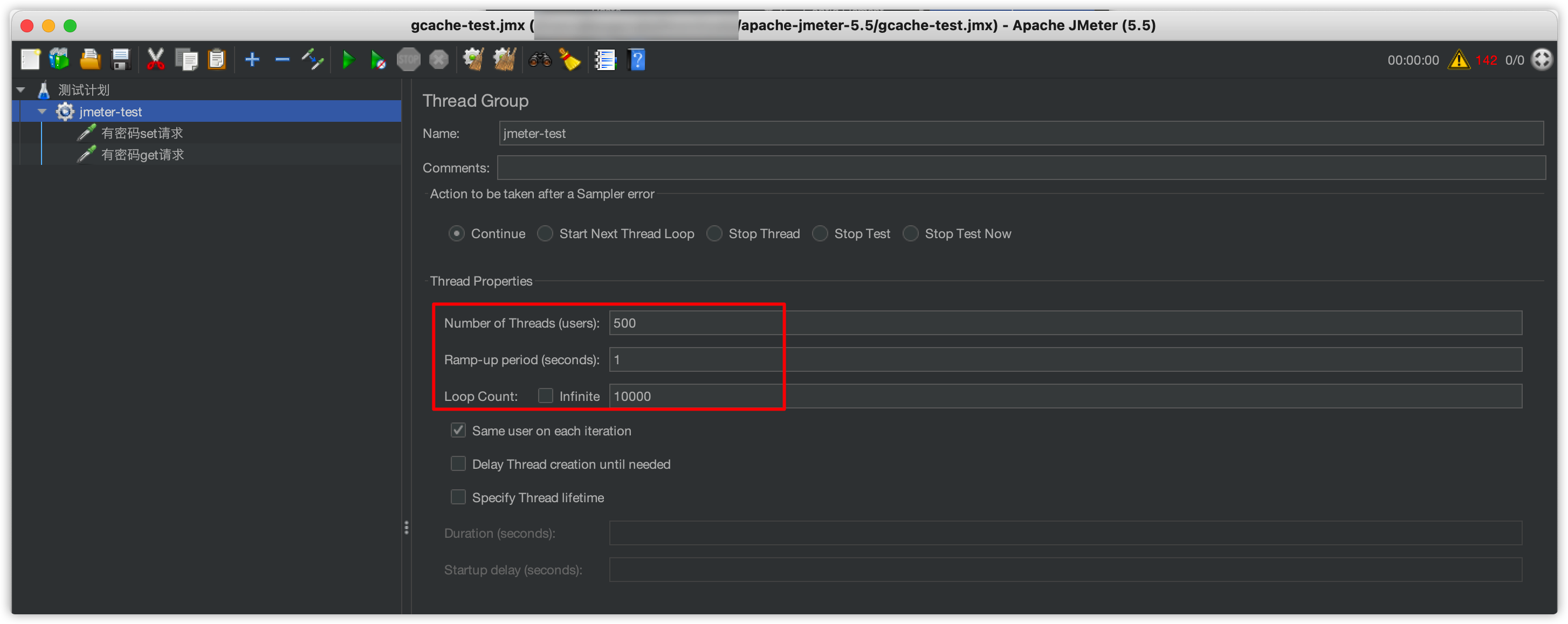Click the Search binoculars icon
This screenshot has width=1568, height=624.
539,60
